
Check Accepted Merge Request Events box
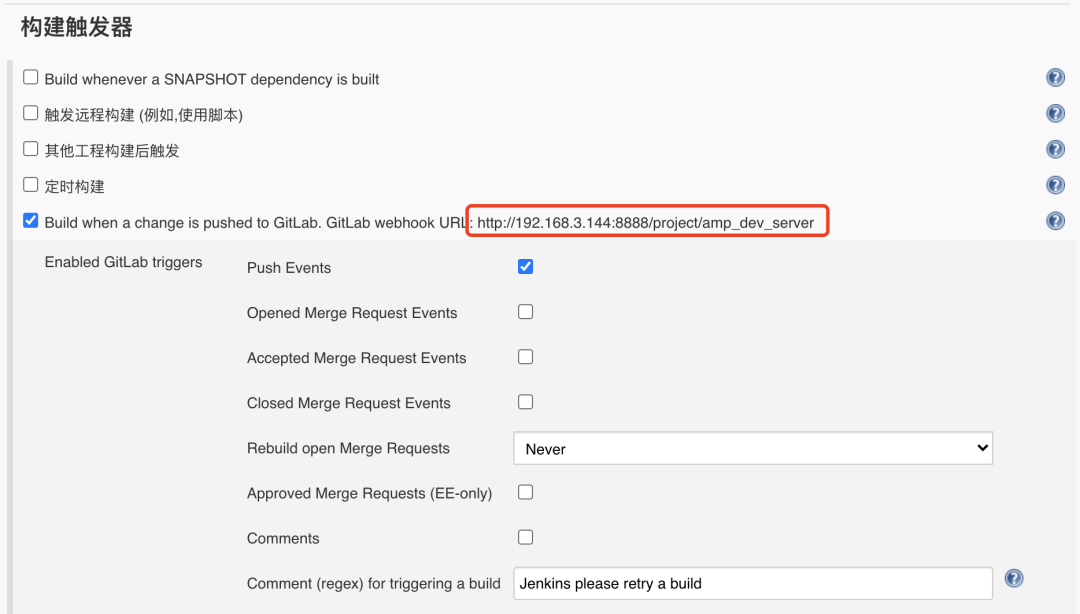(x=525, y=357)
